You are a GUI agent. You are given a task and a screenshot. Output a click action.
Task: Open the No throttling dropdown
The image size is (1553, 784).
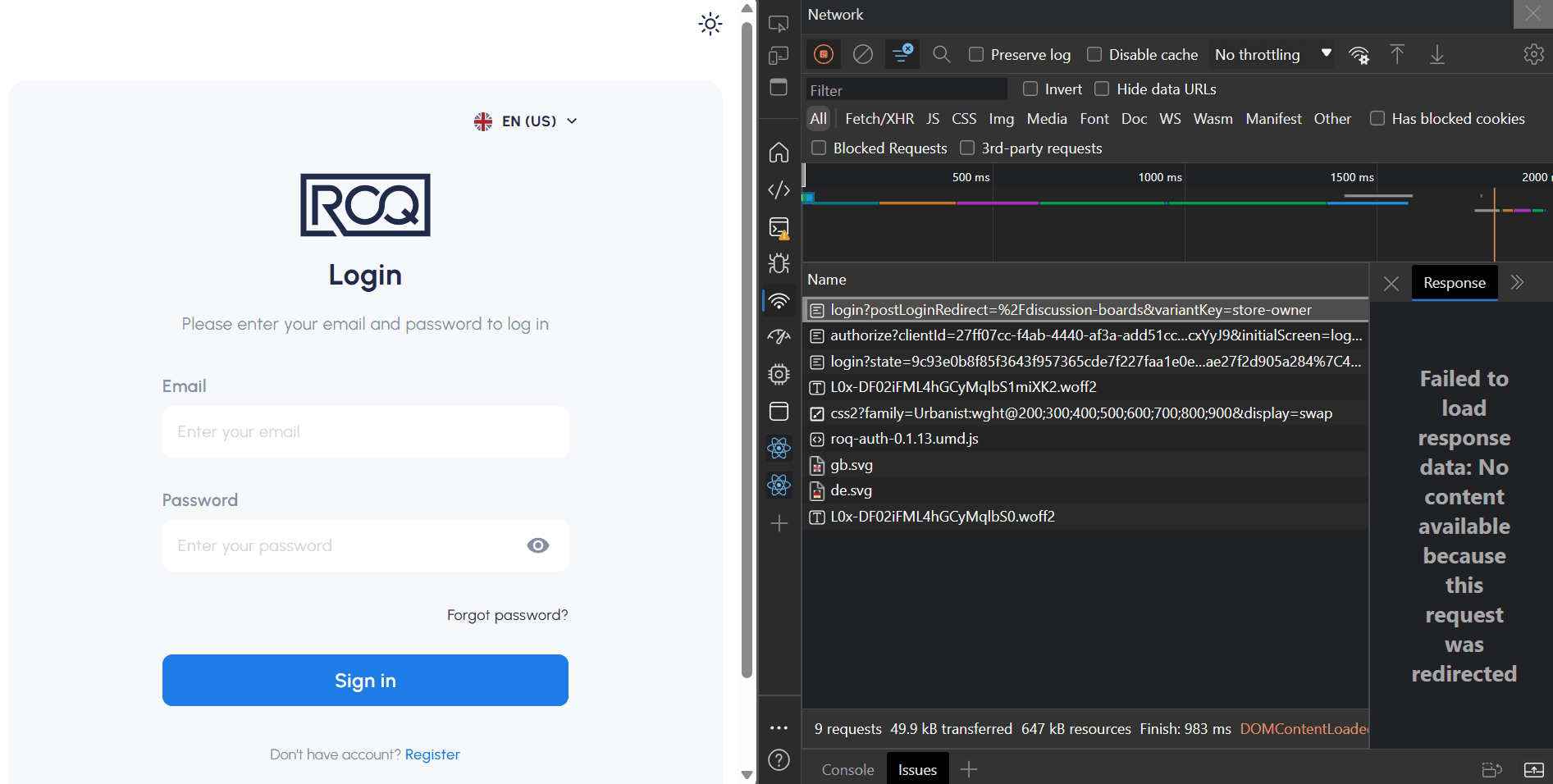click(1272, 55)
